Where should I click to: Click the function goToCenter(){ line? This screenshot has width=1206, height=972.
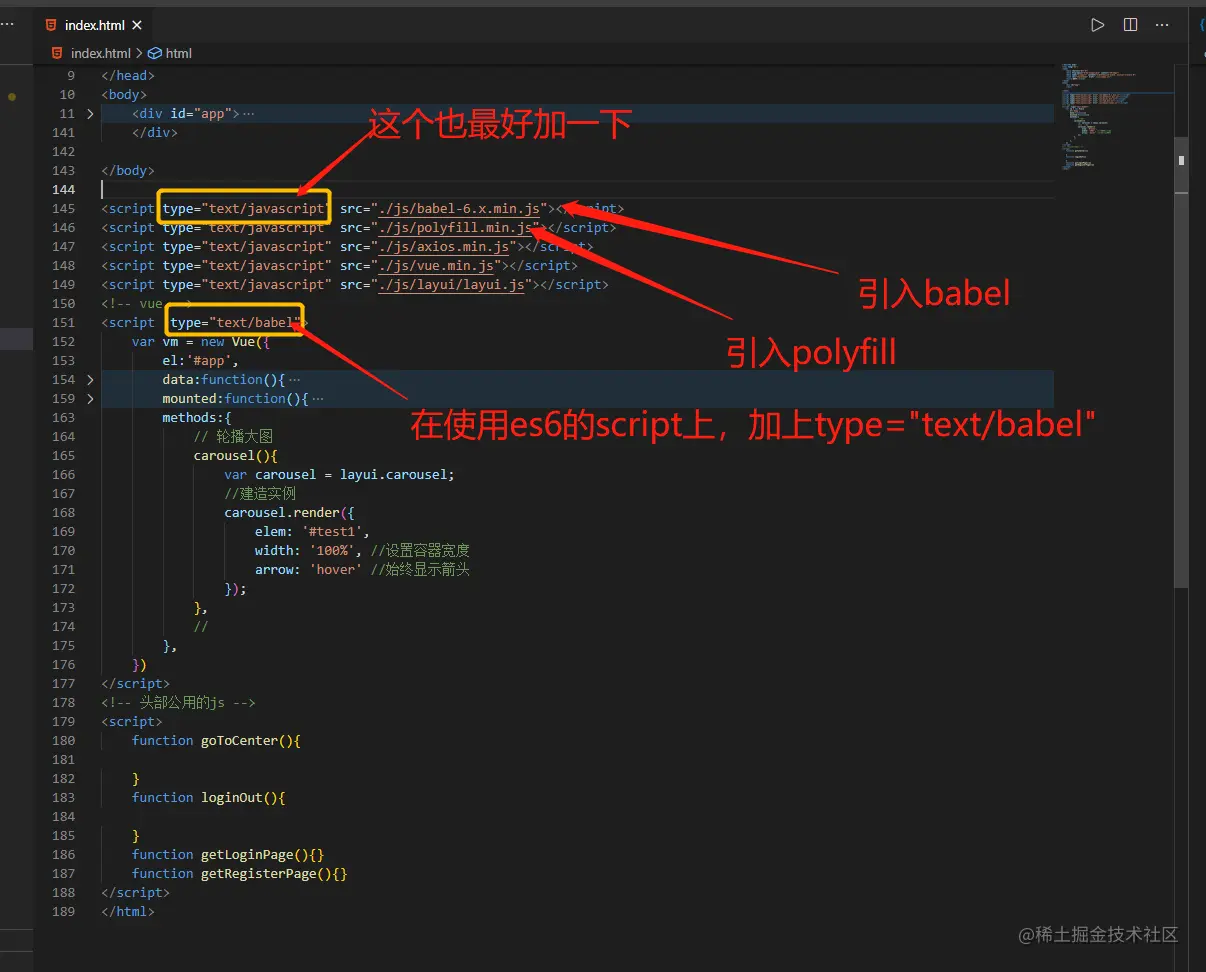[x=216, y=740]
